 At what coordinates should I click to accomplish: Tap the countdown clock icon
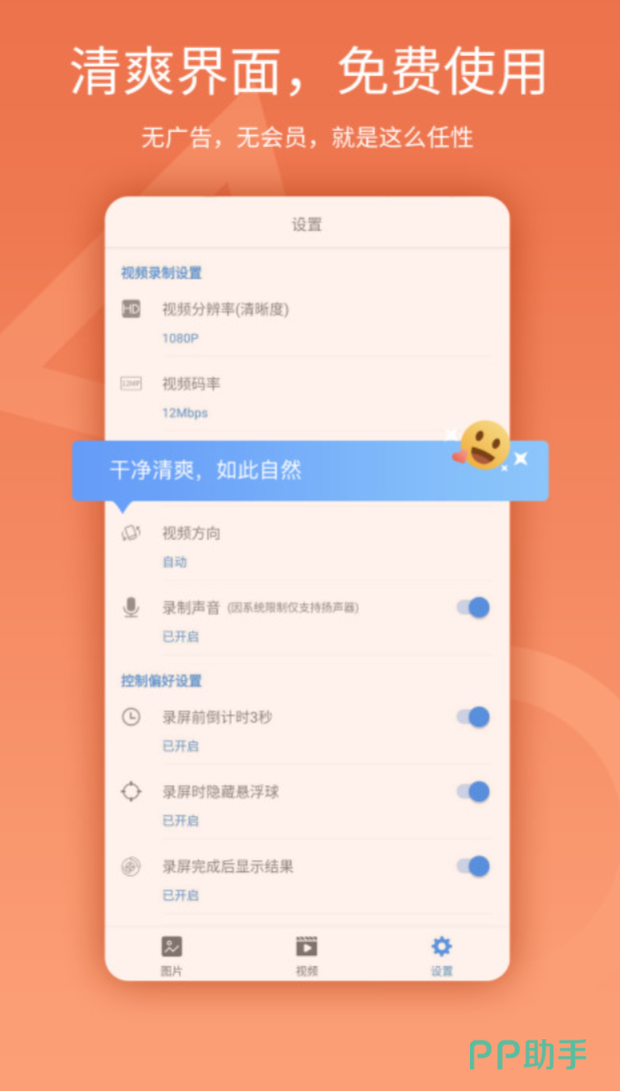point(131,717)
